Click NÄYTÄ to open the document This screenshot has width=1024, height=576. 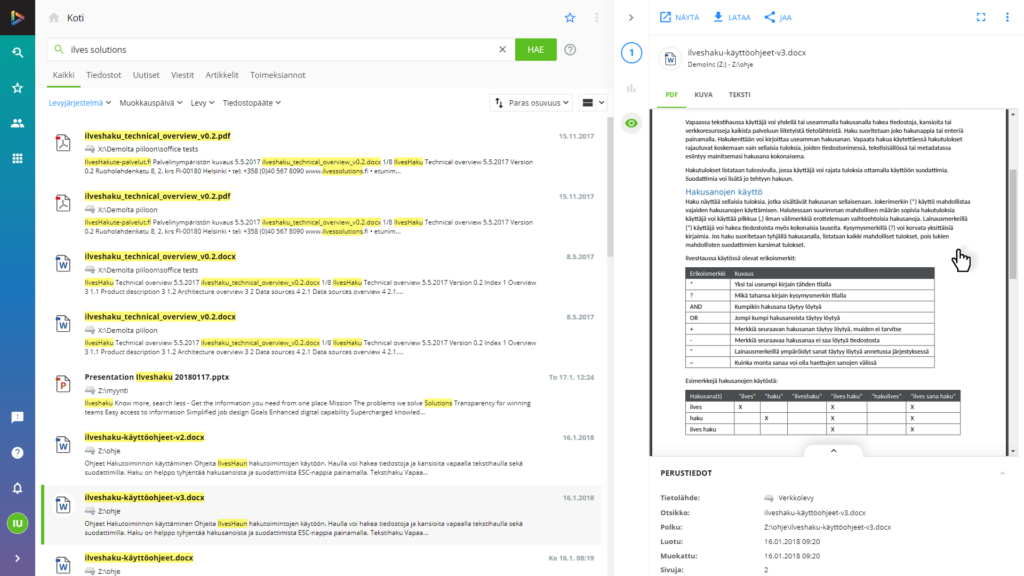point(679,18)
